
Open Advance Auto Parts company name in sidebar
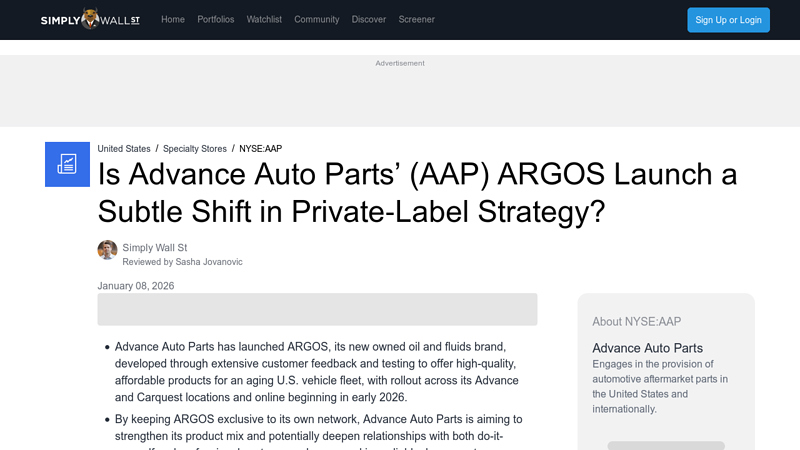point(647,348)
